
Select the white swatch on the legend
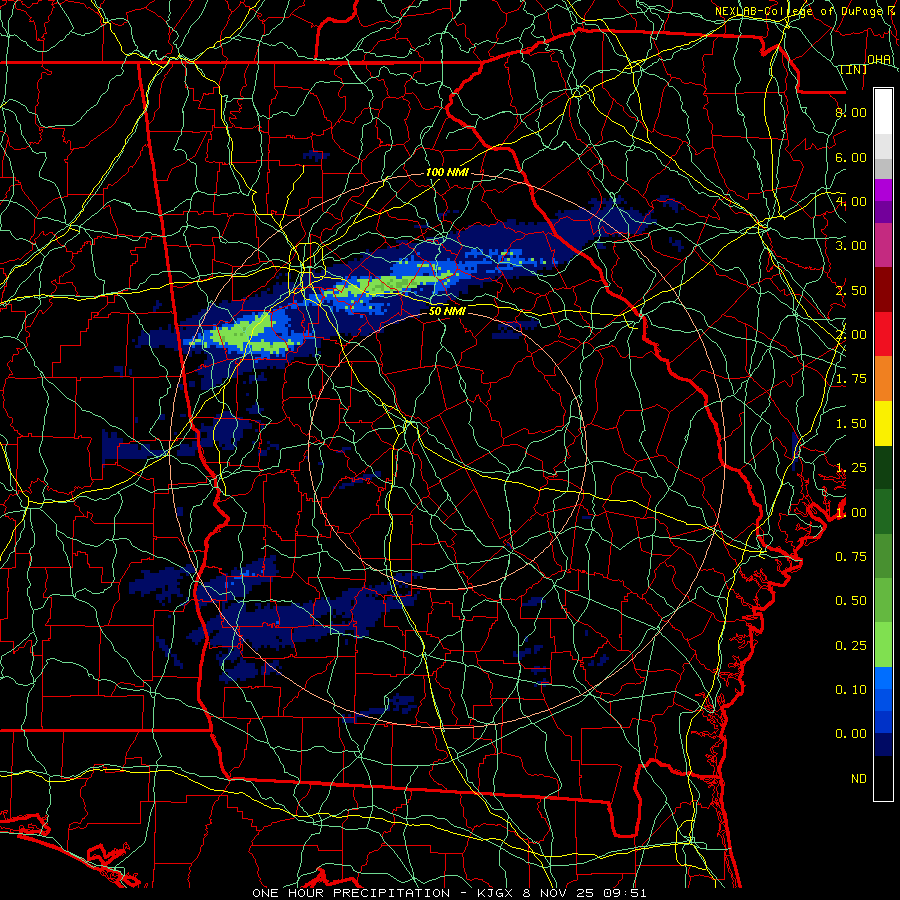point(883,111)
